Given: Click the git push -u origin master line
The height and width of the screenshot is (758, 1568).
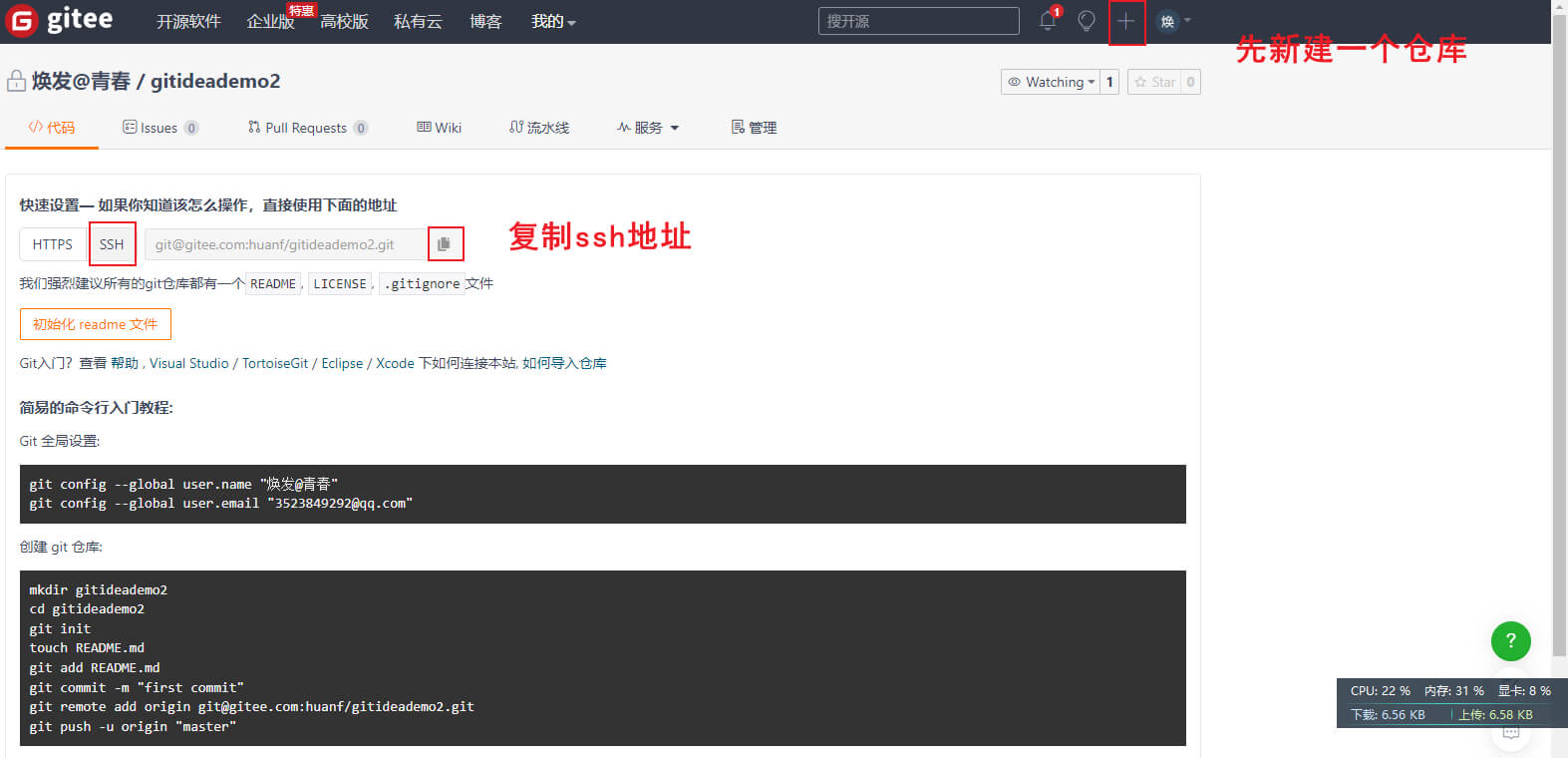Looking at the screenshot, I should point(133,726).
